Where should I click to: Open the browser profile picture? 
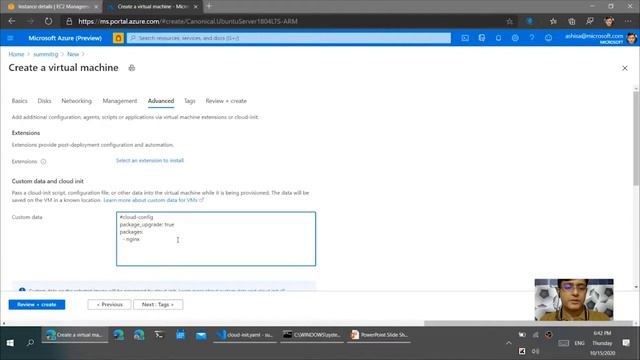click(609, 21)
